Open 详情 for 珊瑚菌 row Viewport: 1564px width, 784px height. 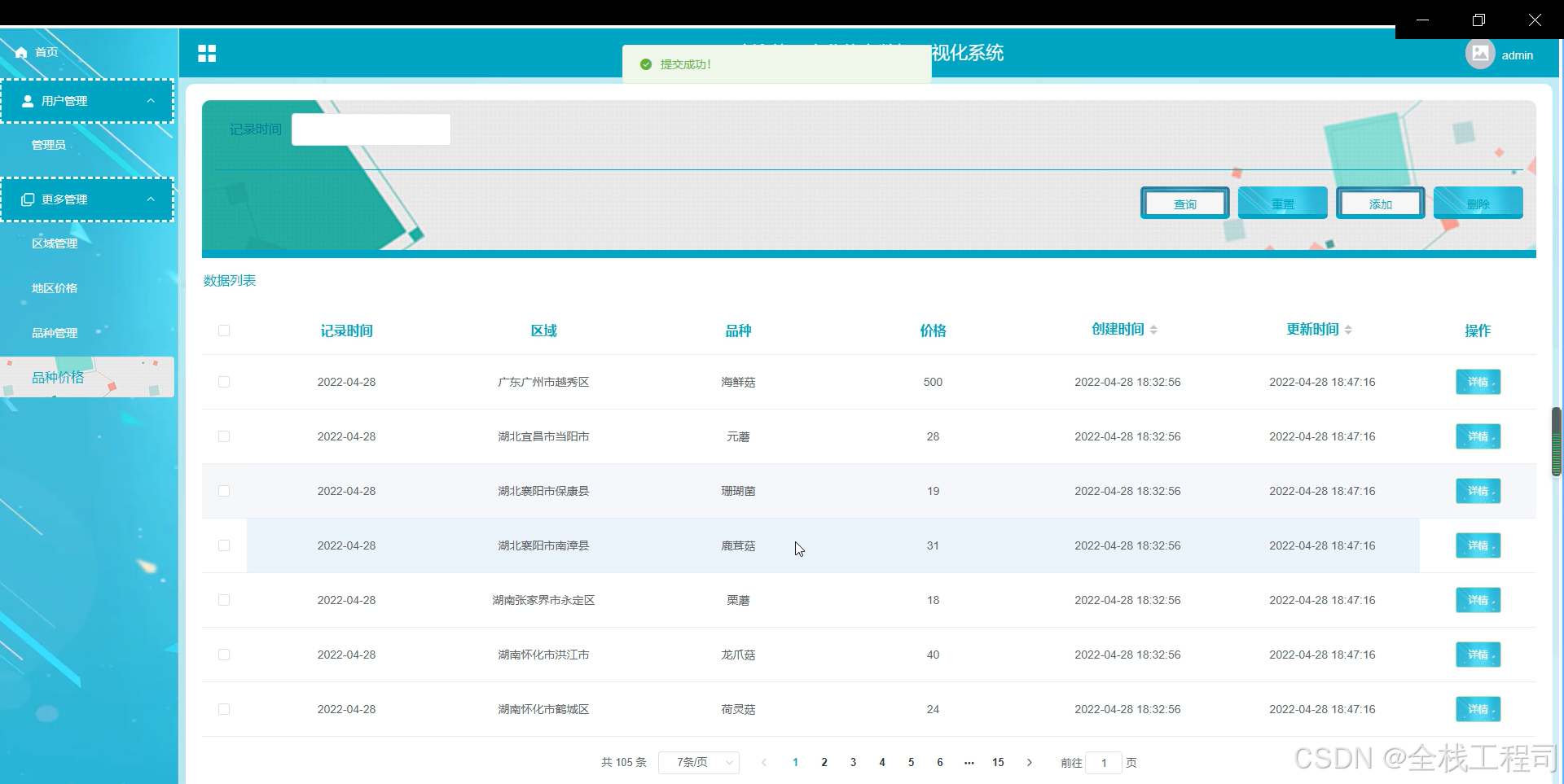pyautogui.click(x=1478, y=491)
